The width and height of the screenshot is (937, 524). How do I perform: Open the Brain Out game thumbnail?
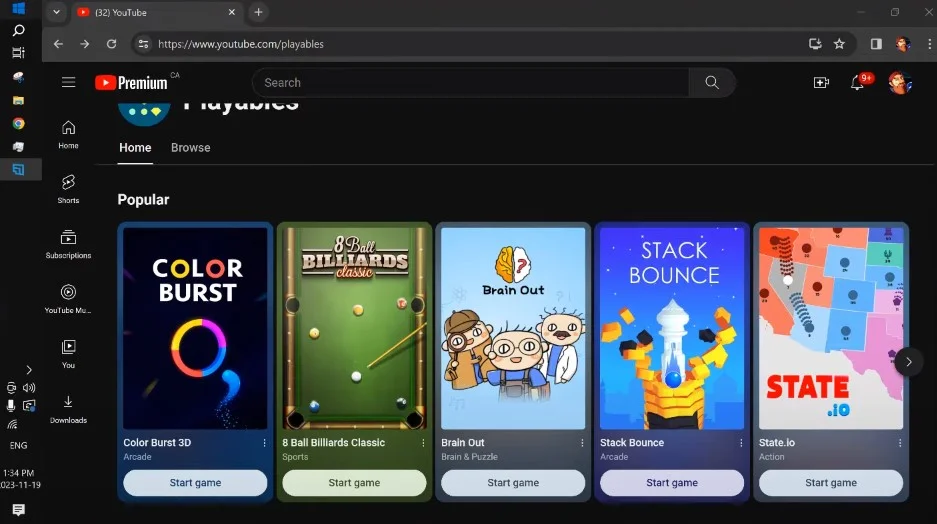tap(513, 328)
